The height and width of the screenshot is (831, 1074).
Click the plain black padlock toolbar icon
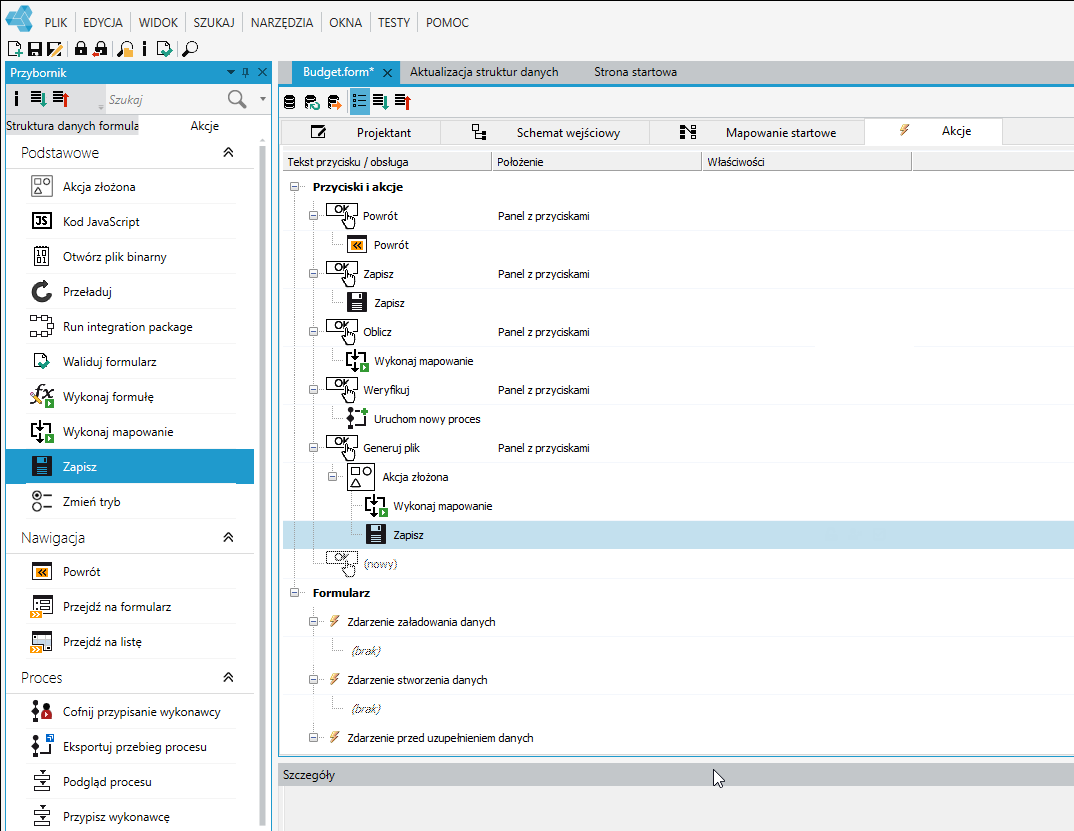pos(81,49)
